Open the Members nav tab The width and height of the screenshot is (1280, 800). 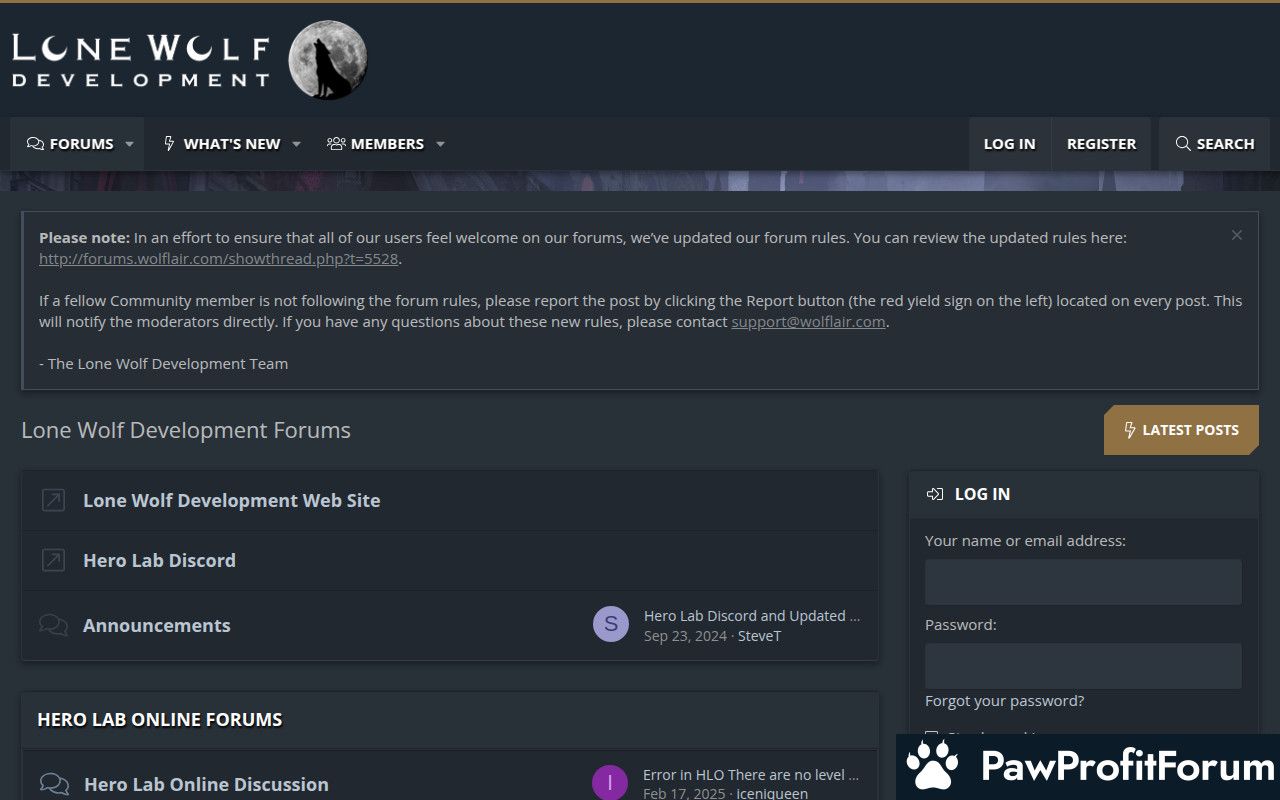[375, 144]
